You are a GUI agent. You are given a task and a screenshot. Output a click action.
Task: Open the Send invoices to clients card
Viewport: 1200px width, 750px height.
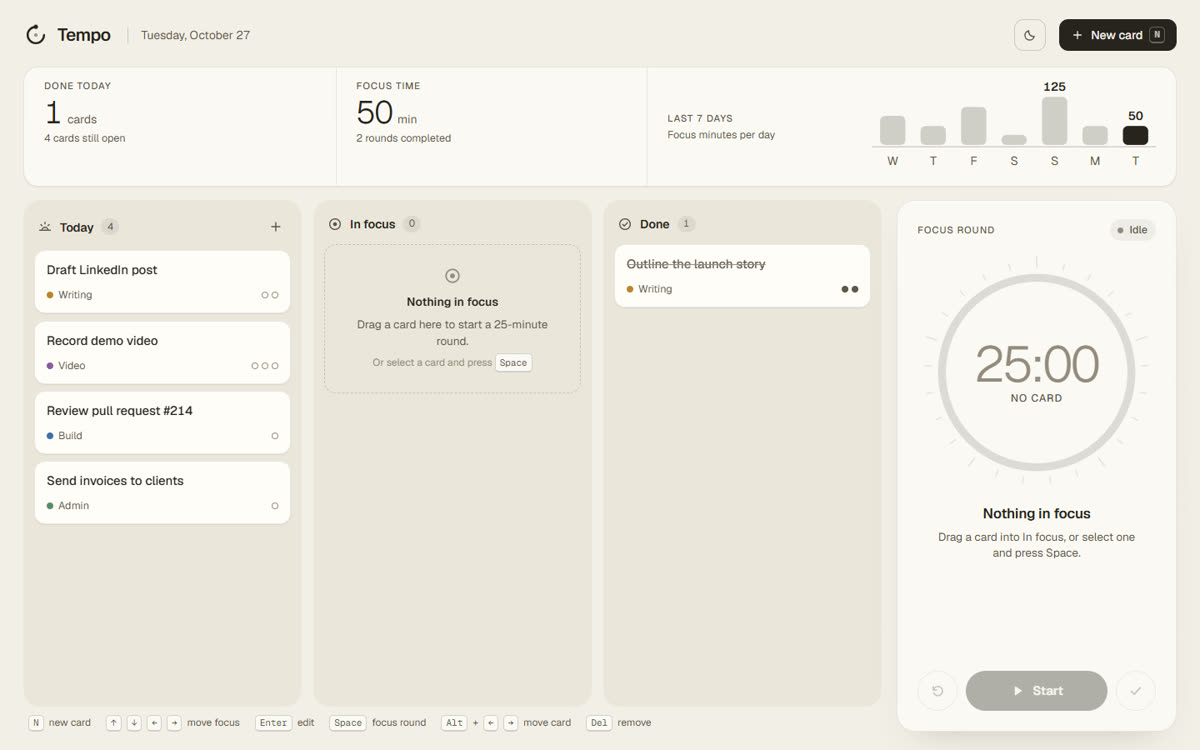click(x=162, y=492)
